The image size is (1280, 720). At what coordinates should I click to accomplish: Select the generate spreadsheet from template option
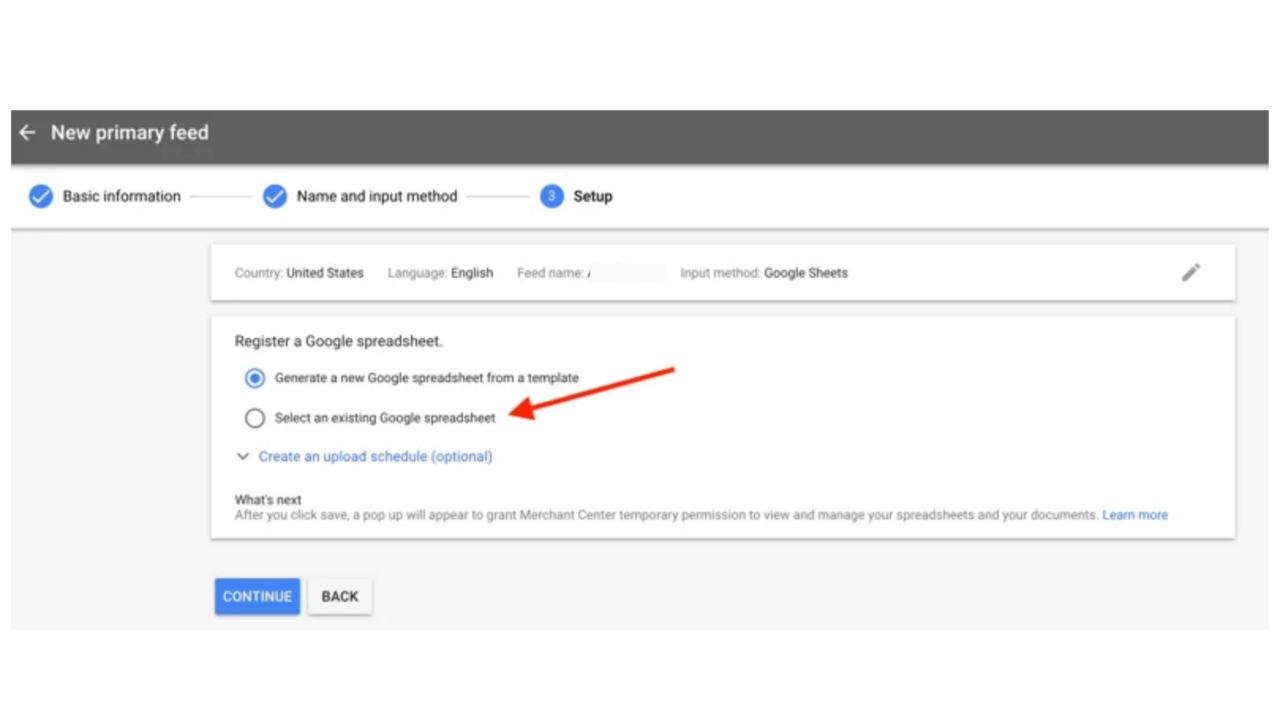255,378
